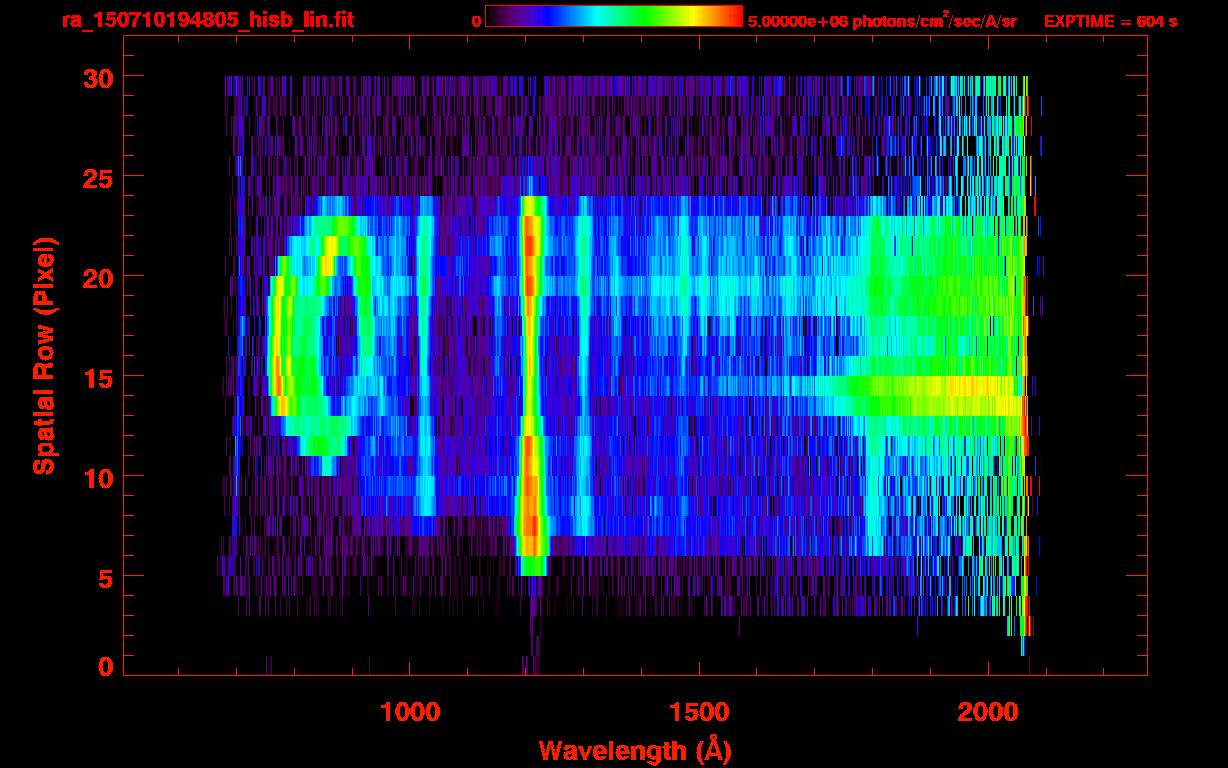Screen dimensions: 1228x768
Task: Click the 1500 wavelength tick label
Action: pyautogui.click(x=699, y=711)
